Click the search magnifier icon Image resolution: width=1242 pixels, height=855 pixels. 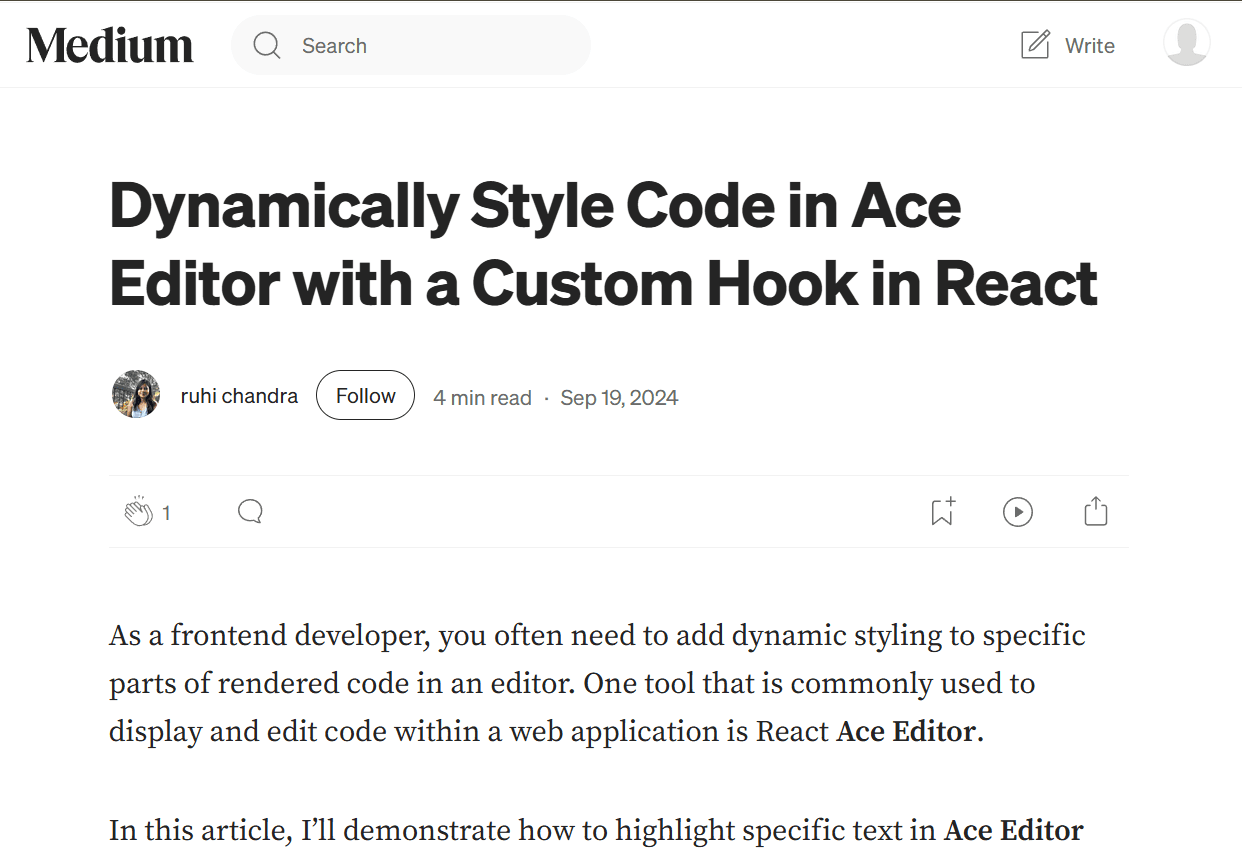coord(266,45)
